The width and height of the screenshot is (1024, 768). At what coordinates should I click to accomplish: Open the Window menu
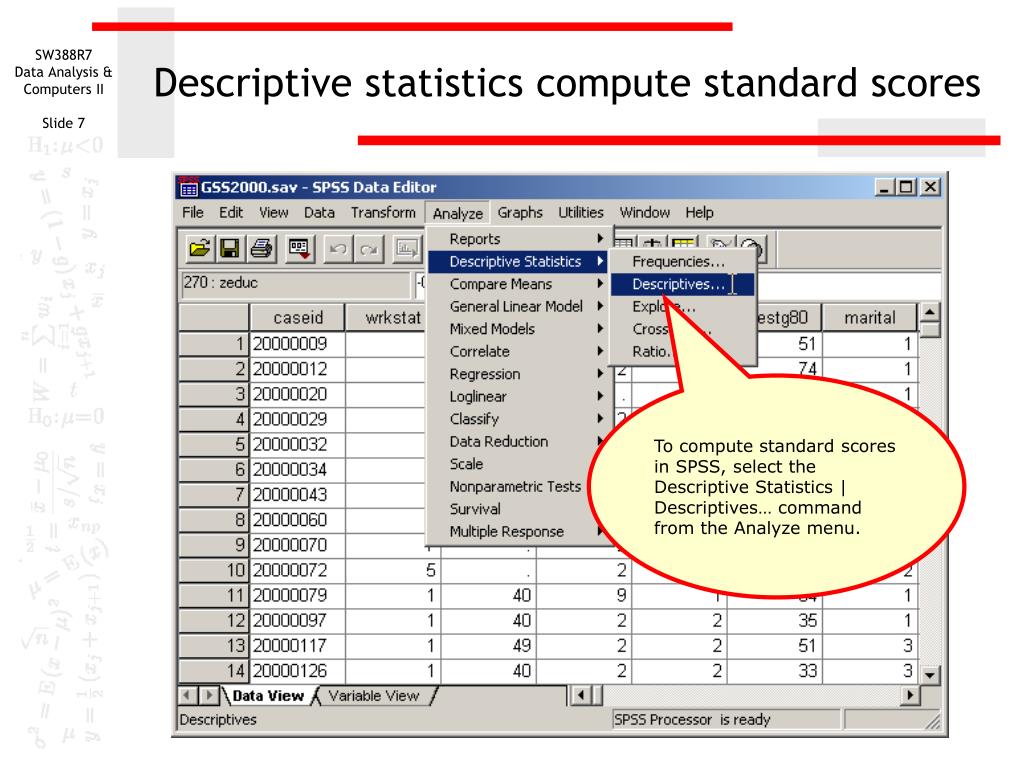645,212
